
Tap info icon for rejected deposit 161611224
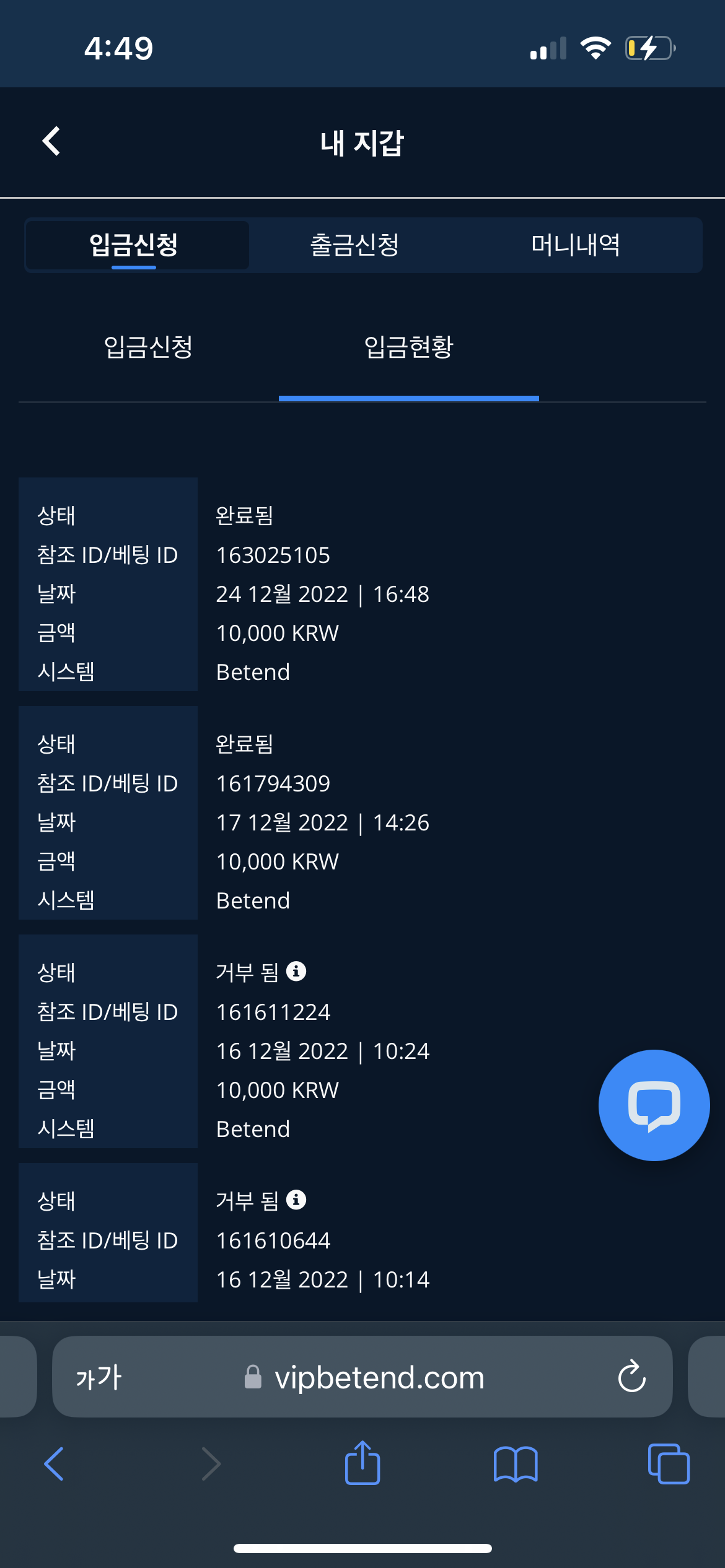pyautogui.click(x=296, y=971)
